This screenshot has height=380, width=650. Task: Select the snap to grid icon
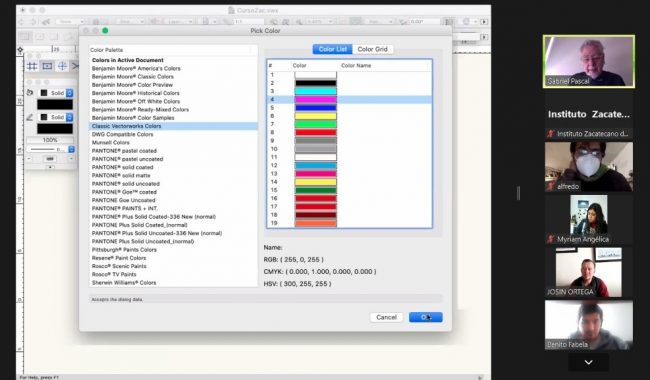pyautogui.click(x=32, y=66)
